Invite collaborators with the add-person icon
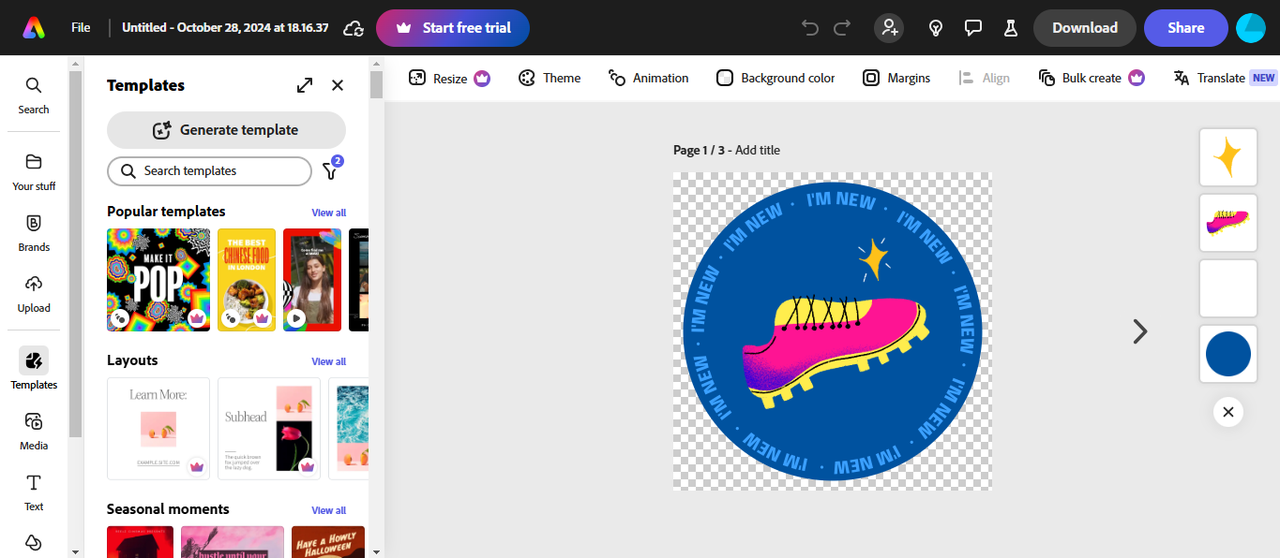1280x558 pixels. pyautogui.click(x=889, y=28)
